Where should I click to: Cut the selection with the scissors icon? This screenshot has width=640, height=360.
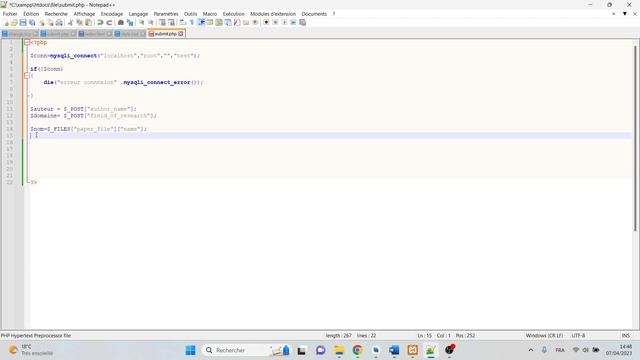pyautogui.click(x=70, y=22)
